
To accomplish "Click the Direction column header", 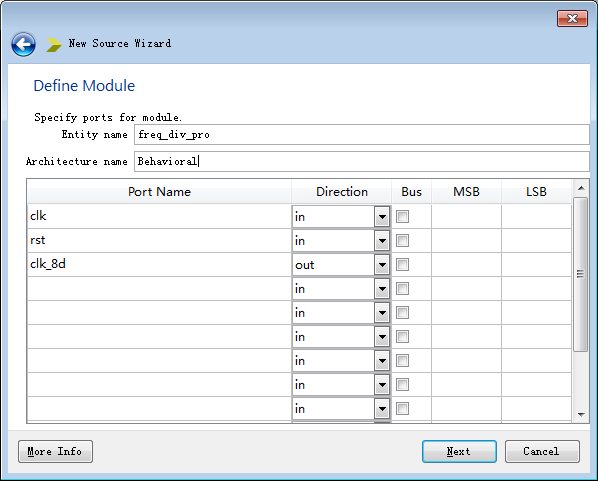I will click(342, 191).
